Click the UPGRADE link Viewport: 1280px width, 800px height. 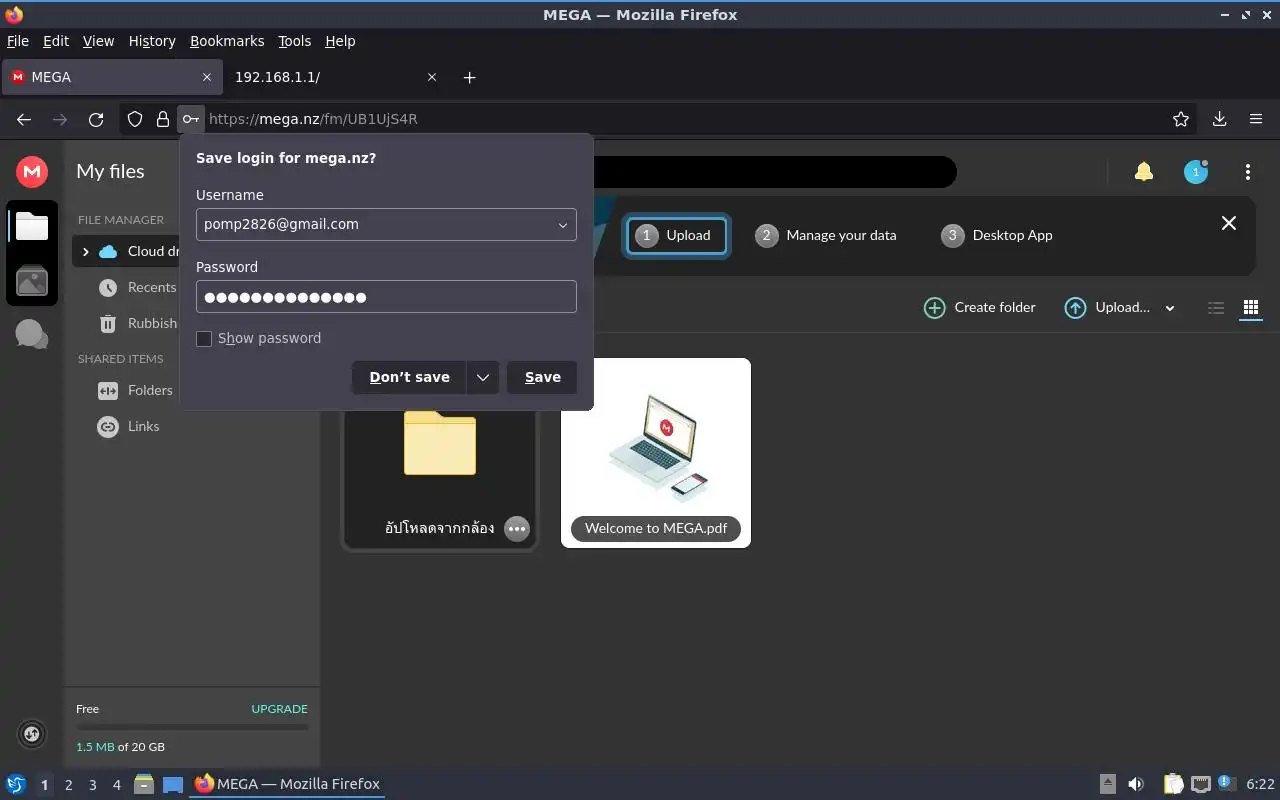tap(280, 709)
